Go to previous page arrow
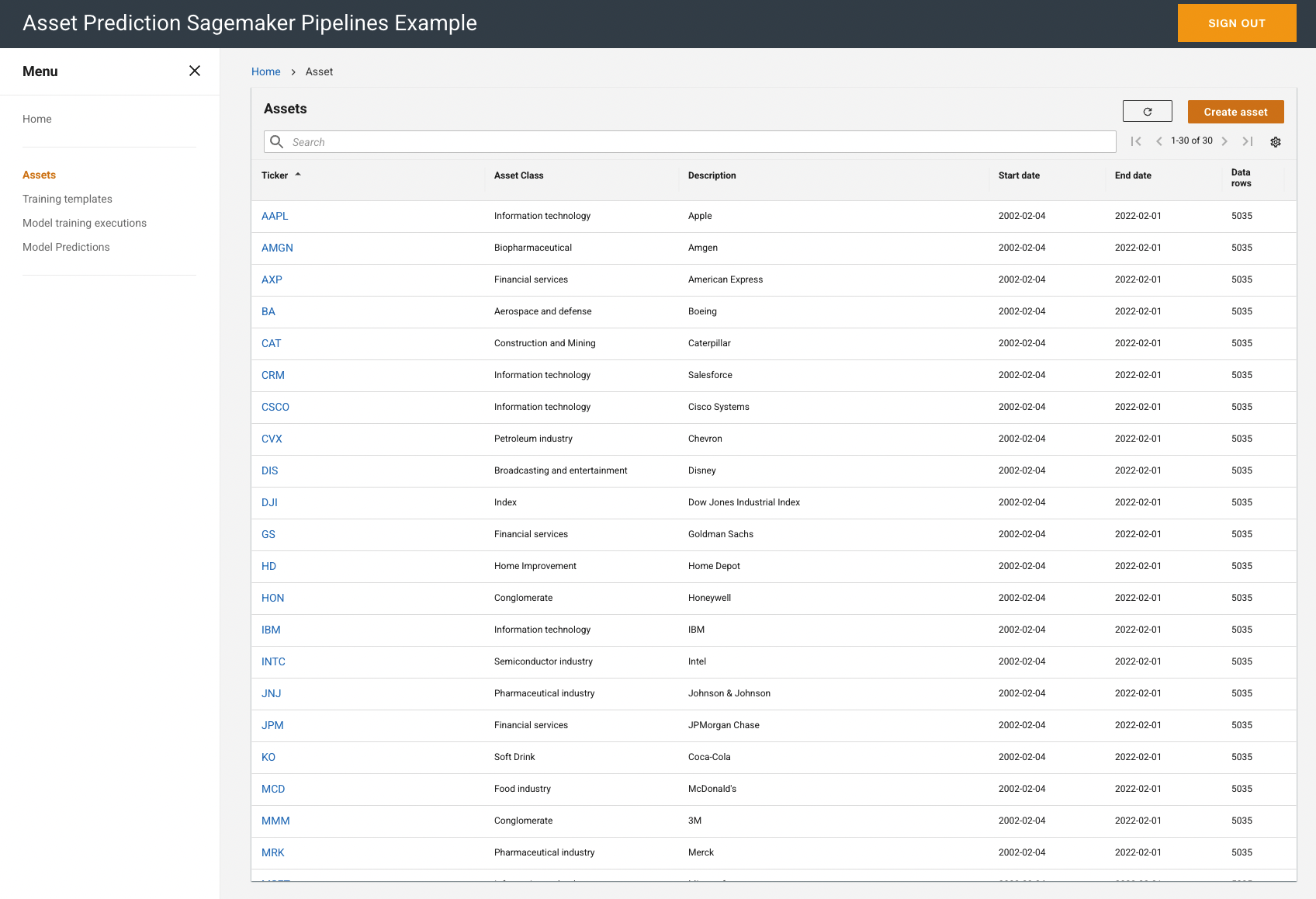 coord(1159,141)
